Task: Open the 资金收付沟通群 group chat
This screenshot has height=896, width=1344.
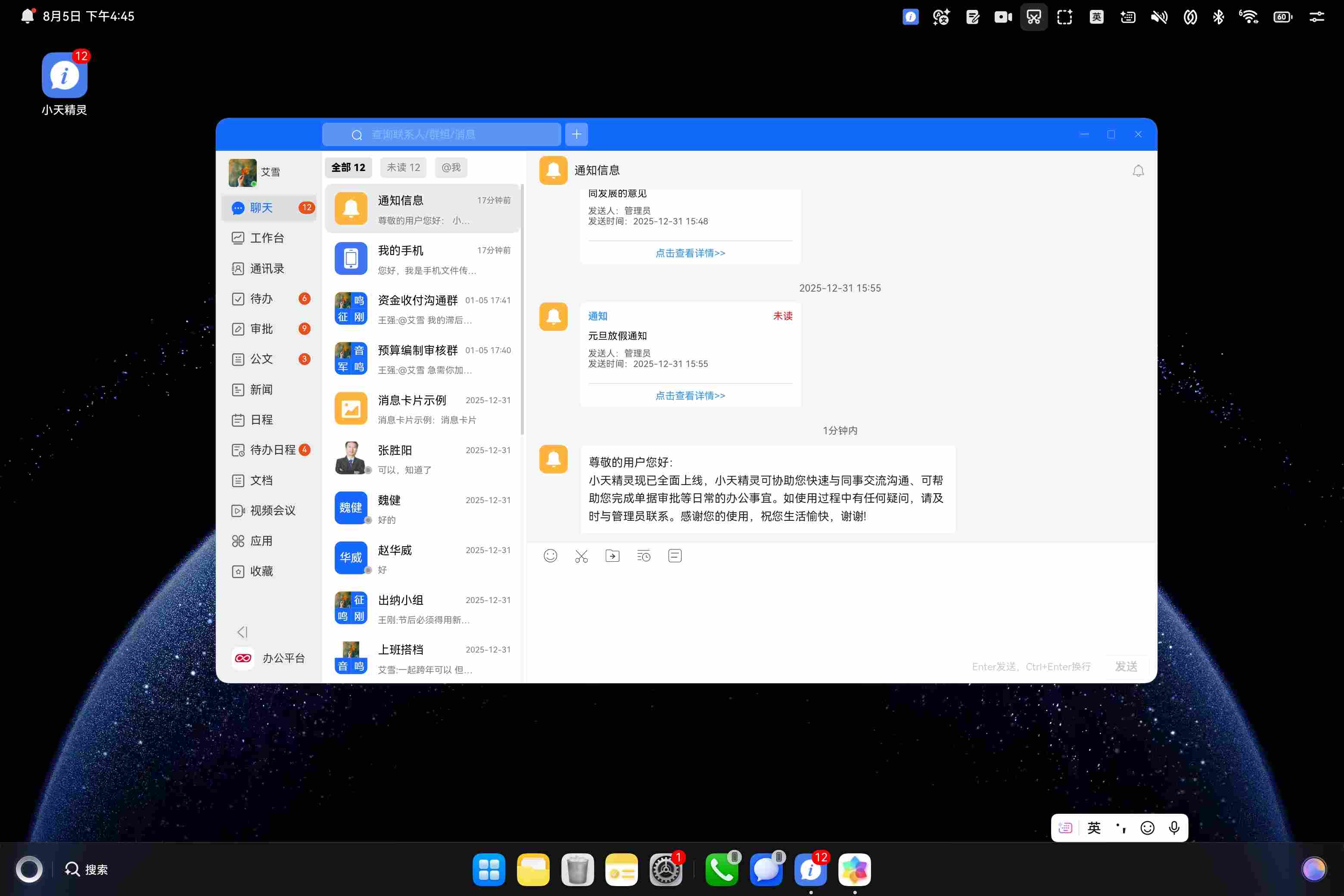Action: [422, 308]
